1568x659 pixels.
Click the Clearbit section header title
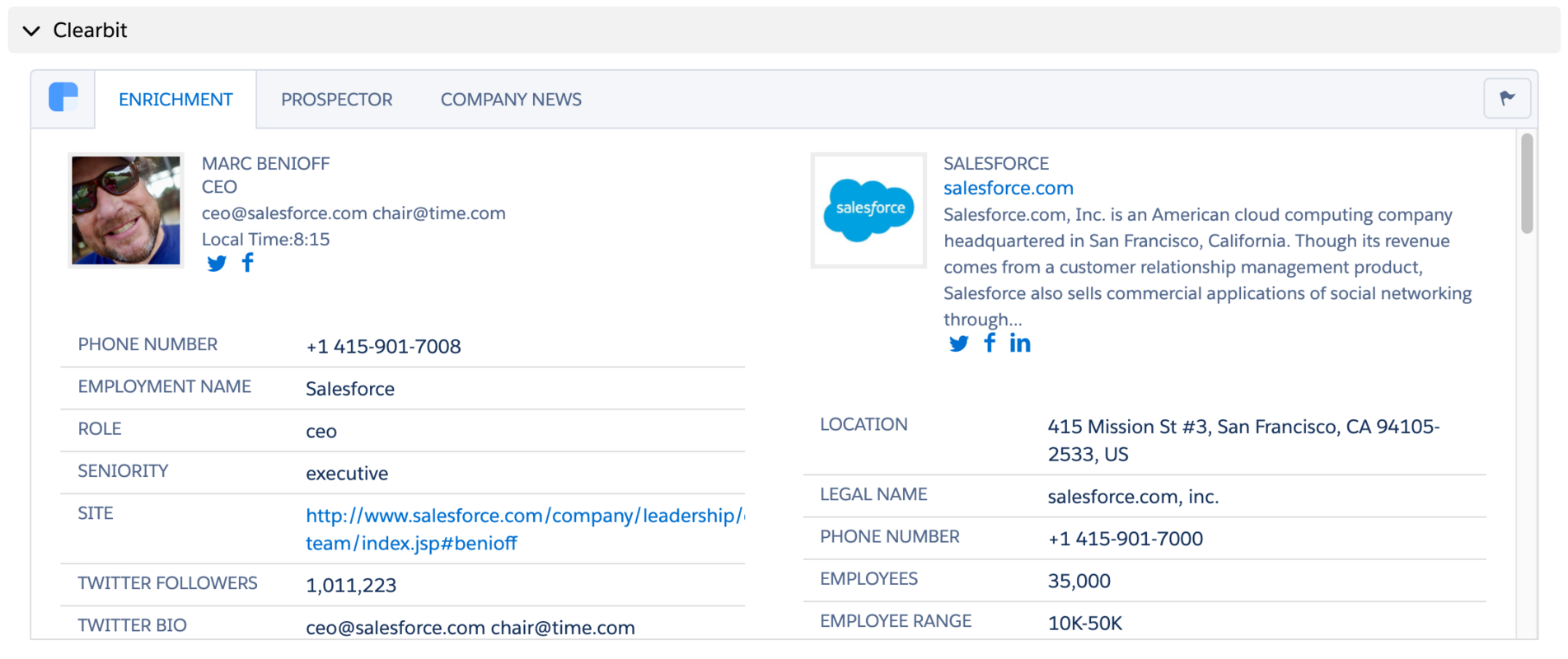pyautogui.click(x=90, y=30)
